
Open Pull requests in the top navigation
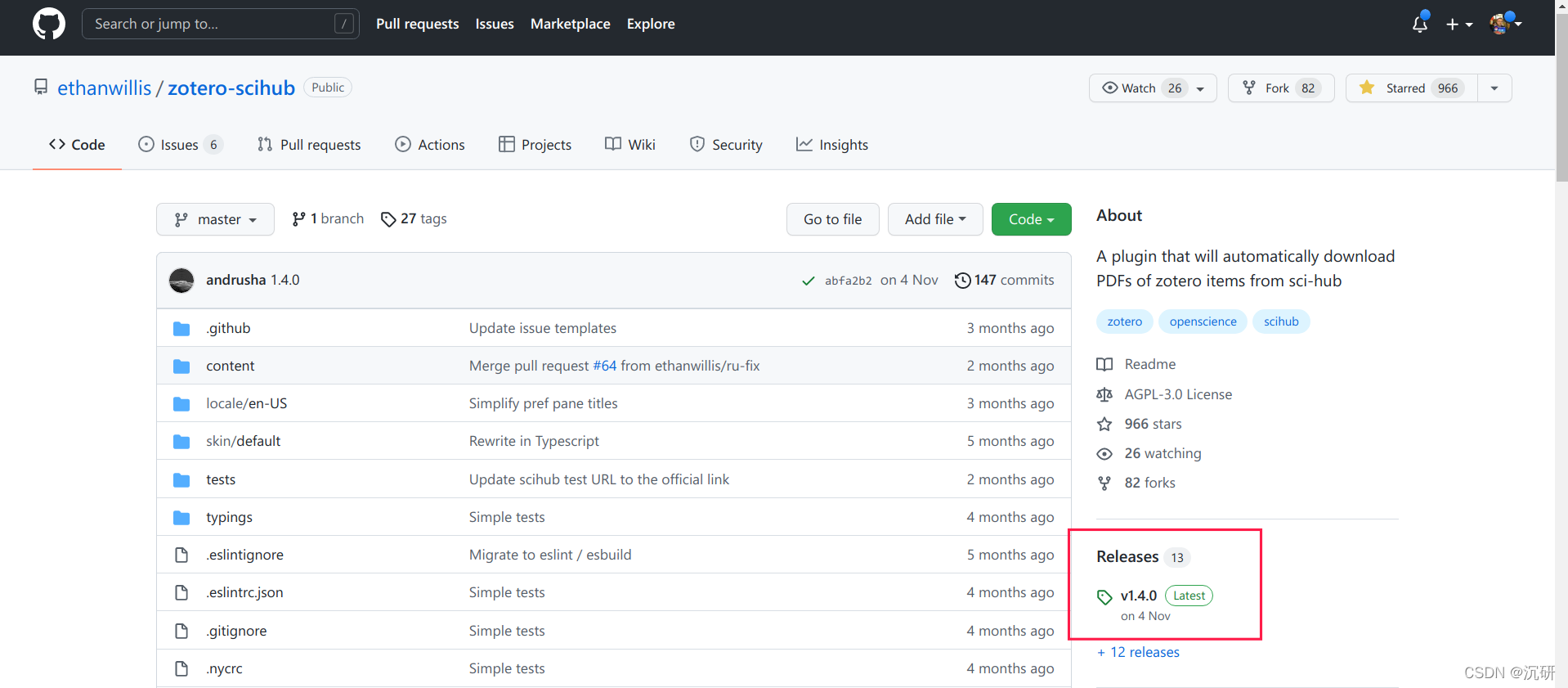click(x=418, y=24)
